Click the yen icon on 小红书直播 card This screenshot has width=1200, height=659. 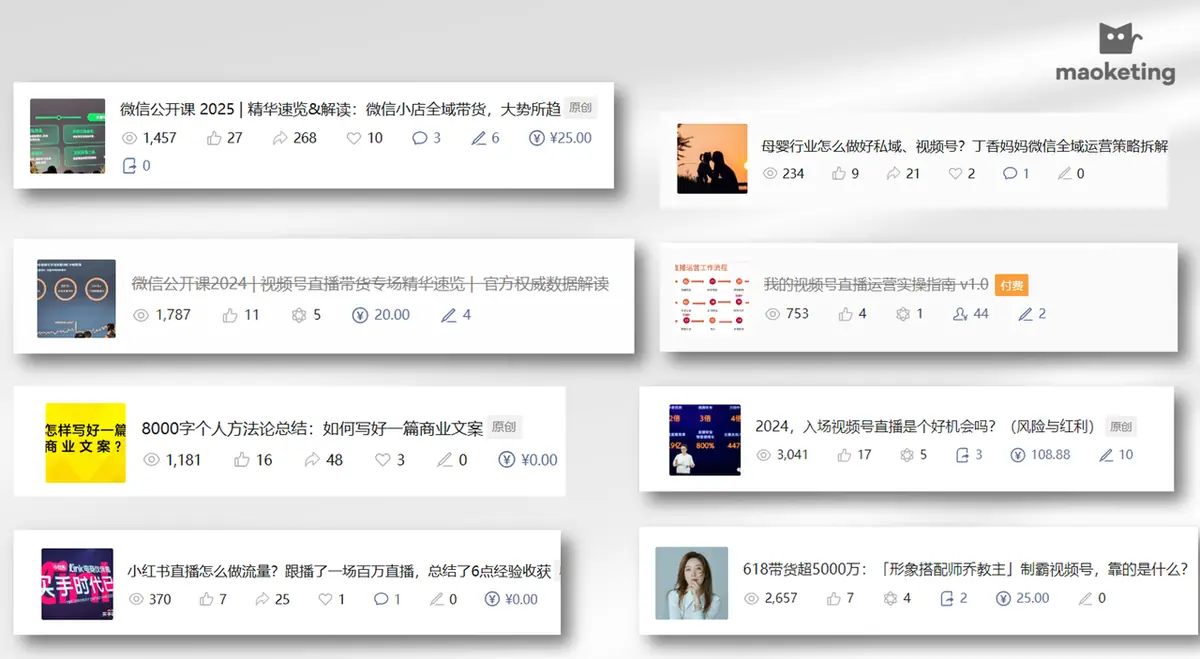click(x=492, y=599)
